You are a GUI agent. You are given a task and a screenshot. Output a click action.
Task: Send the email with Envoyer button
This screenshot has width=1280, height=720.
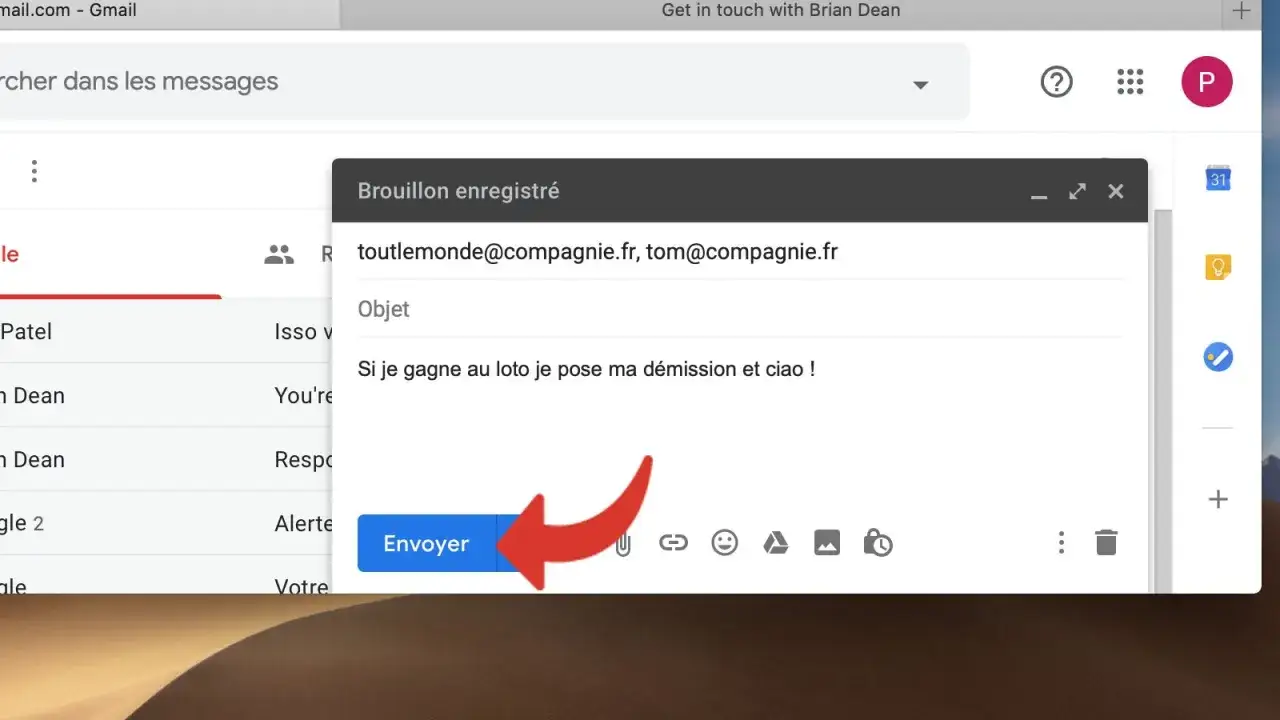coord(426,543)
